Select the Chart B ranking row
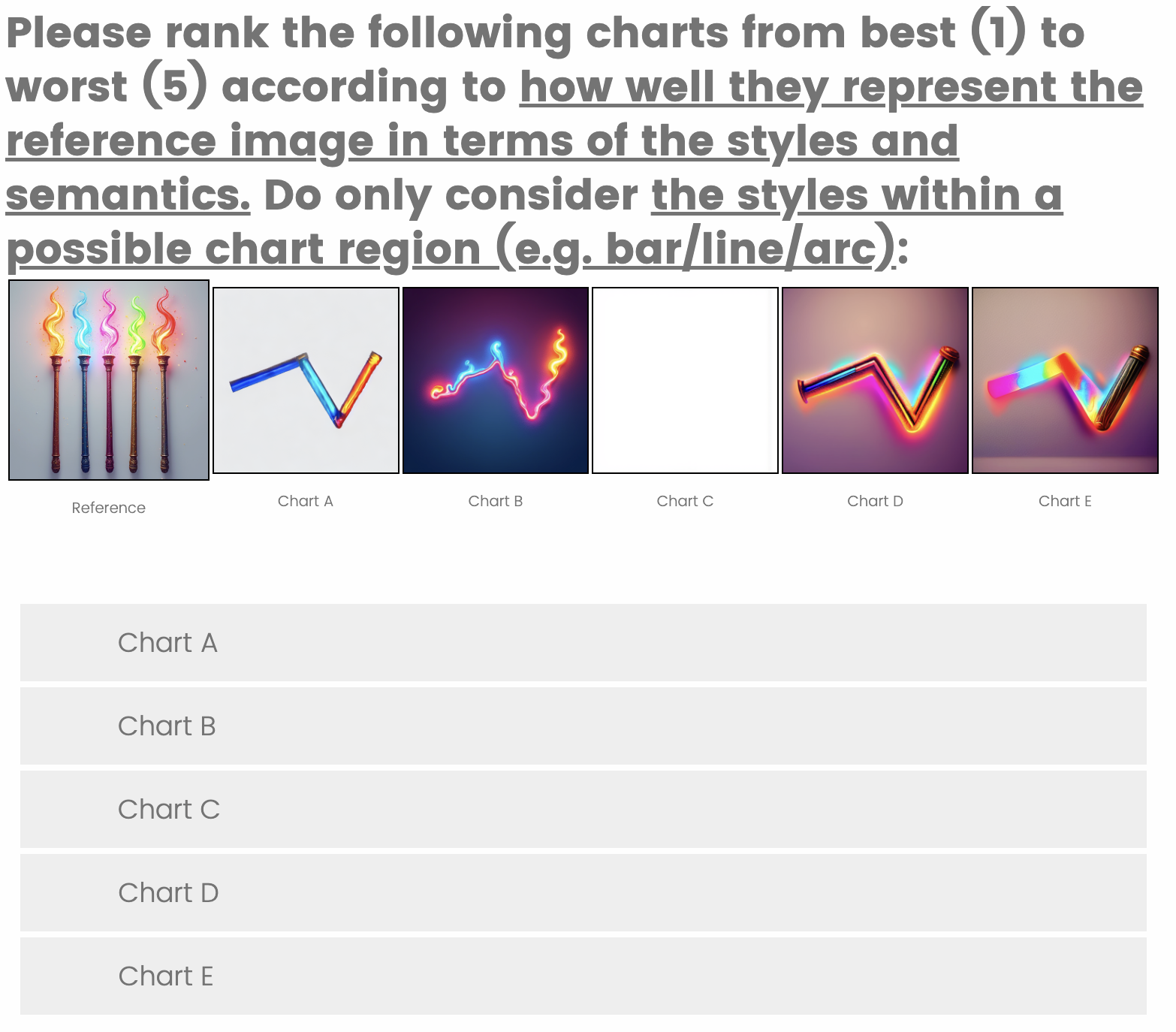 pos(583,726)
